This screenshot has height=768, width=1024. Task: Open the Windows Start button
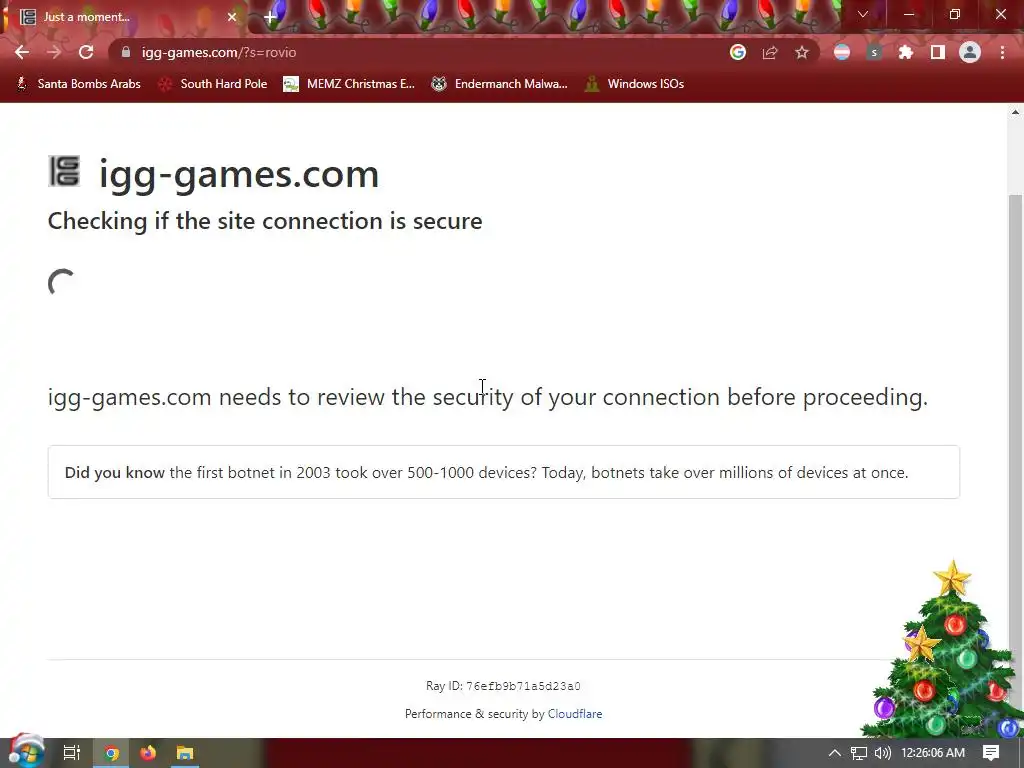(26, 752)
